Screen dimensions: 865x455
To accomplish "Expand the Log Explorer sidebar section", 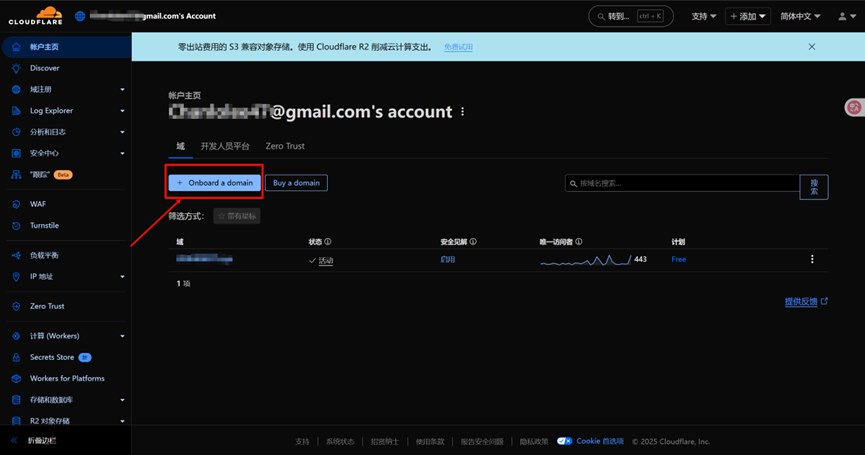I will [x=122, y=111].
